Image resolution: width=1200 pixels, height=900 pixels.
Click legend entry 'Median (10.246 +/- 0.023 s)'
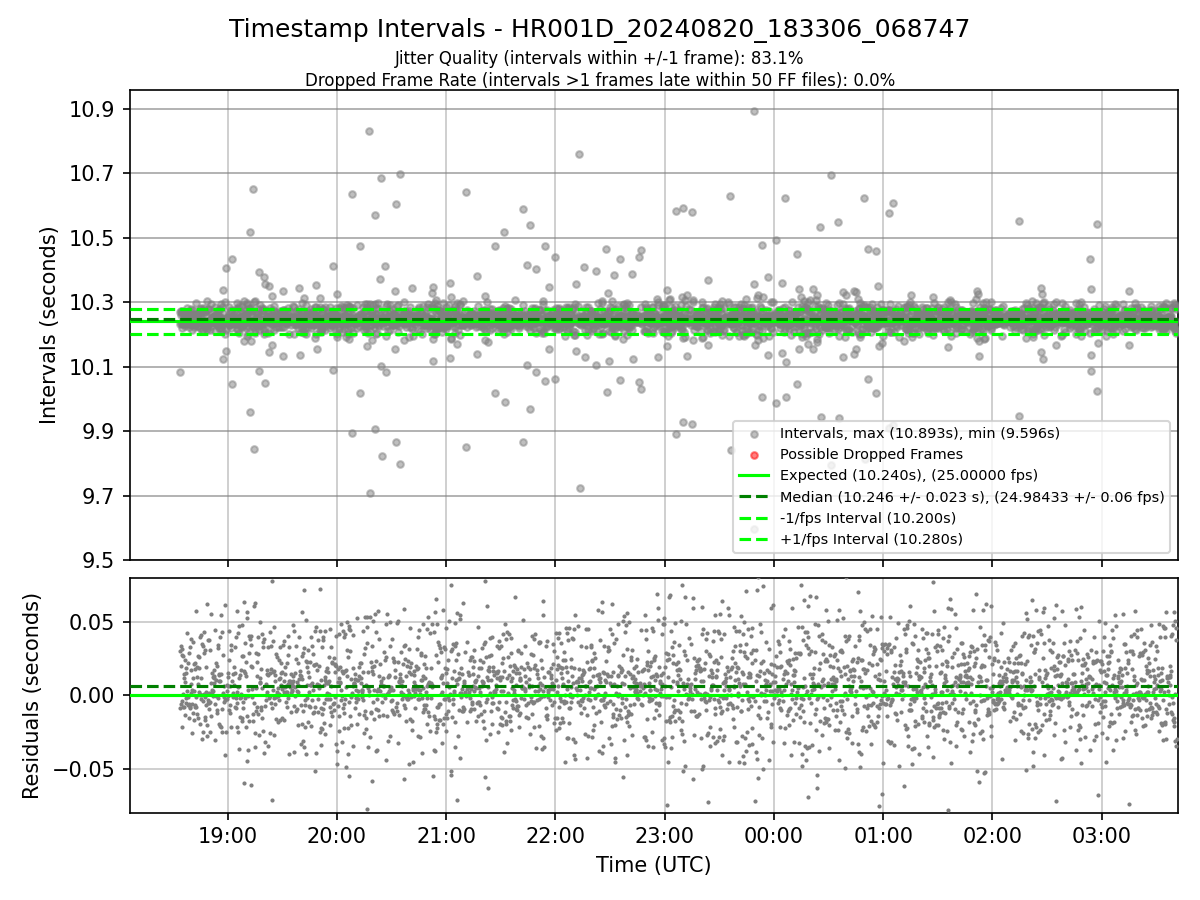pyautogui.click(x=972, y=497)
